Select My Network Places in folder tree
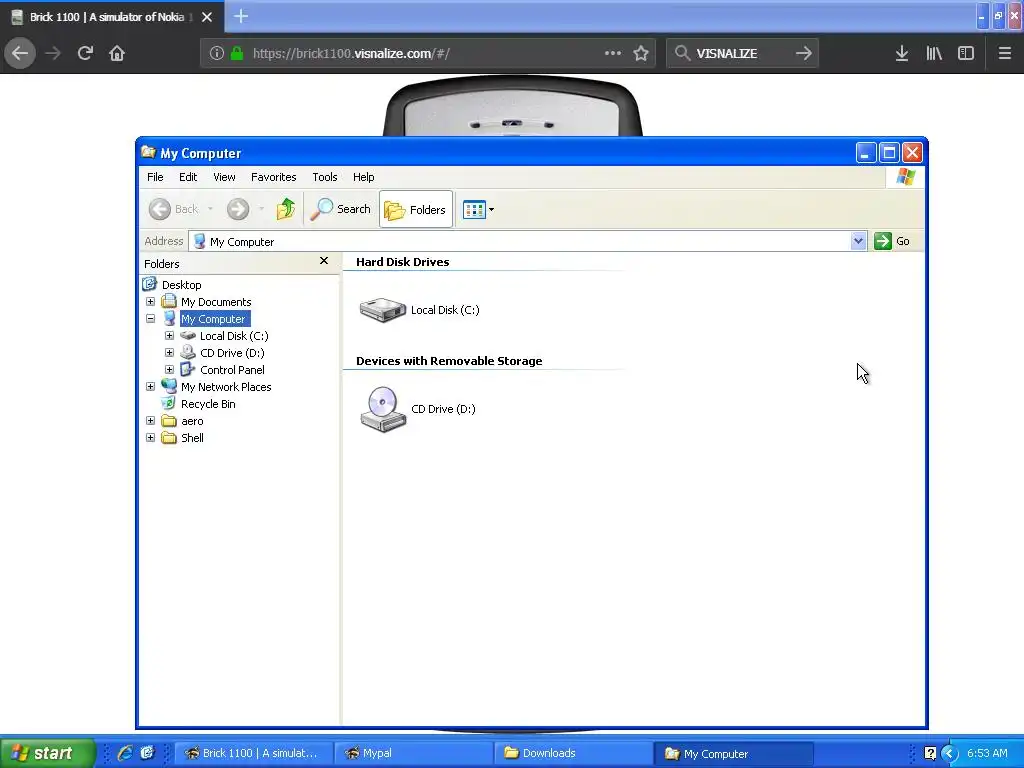The height and width of the screenshot is (768, 1024). [x=226, y=387]
